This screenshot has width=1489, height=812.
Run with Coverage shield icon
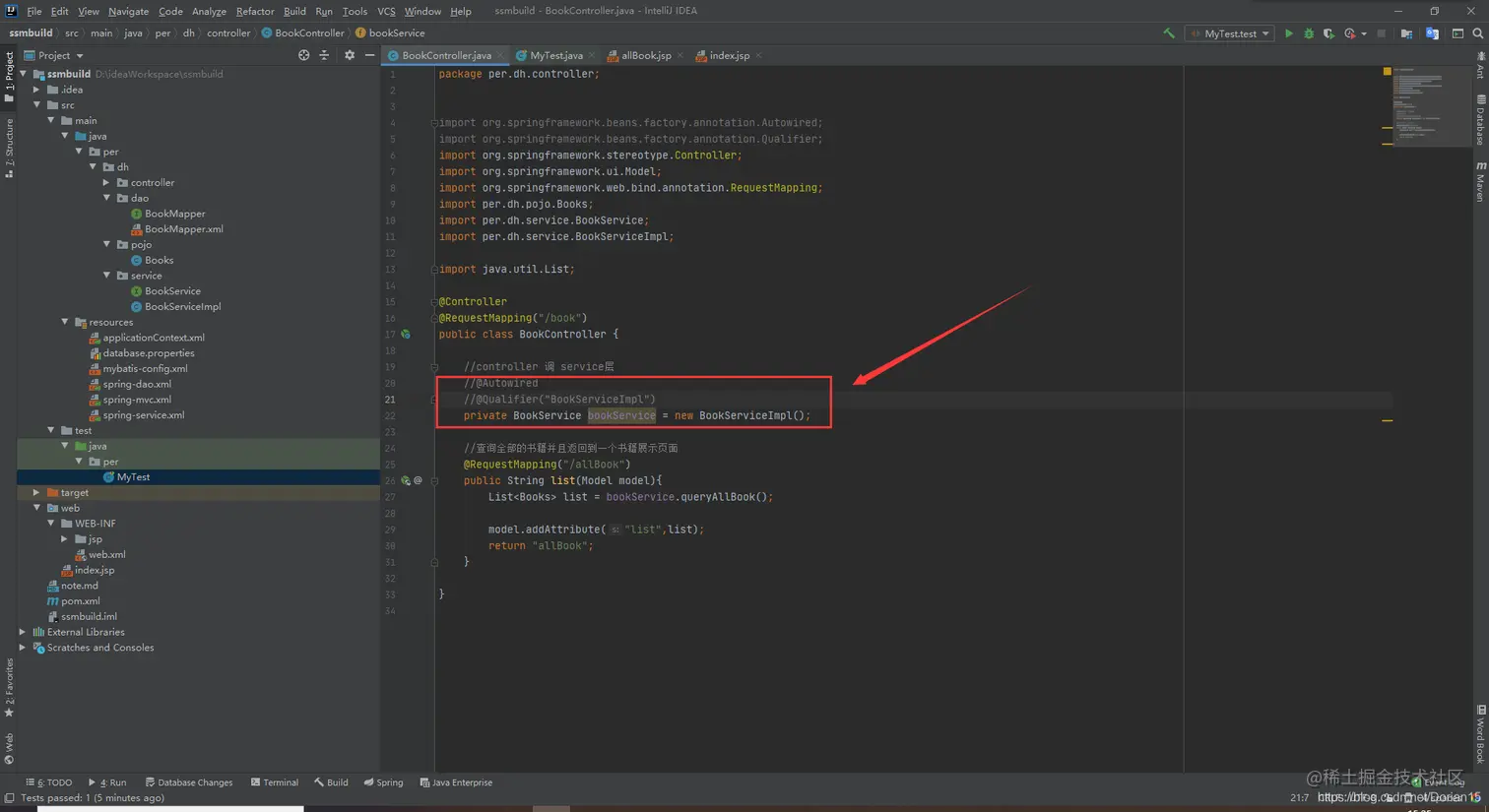pyautogui.click(x=1328, y=33)
